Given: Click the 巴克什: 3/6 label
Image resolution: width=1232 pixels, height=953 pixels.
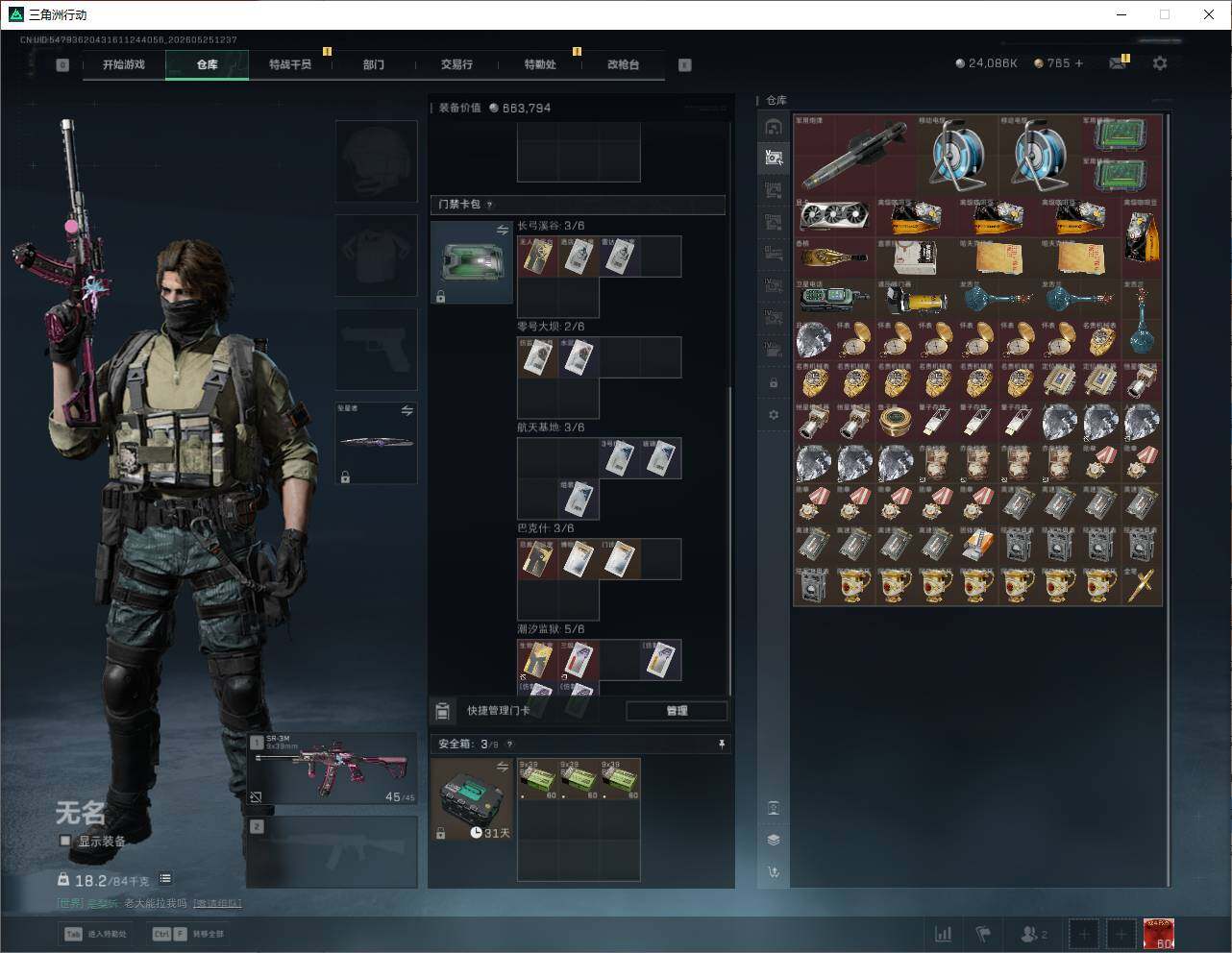Looking at the screenshot, I should 546,528.
